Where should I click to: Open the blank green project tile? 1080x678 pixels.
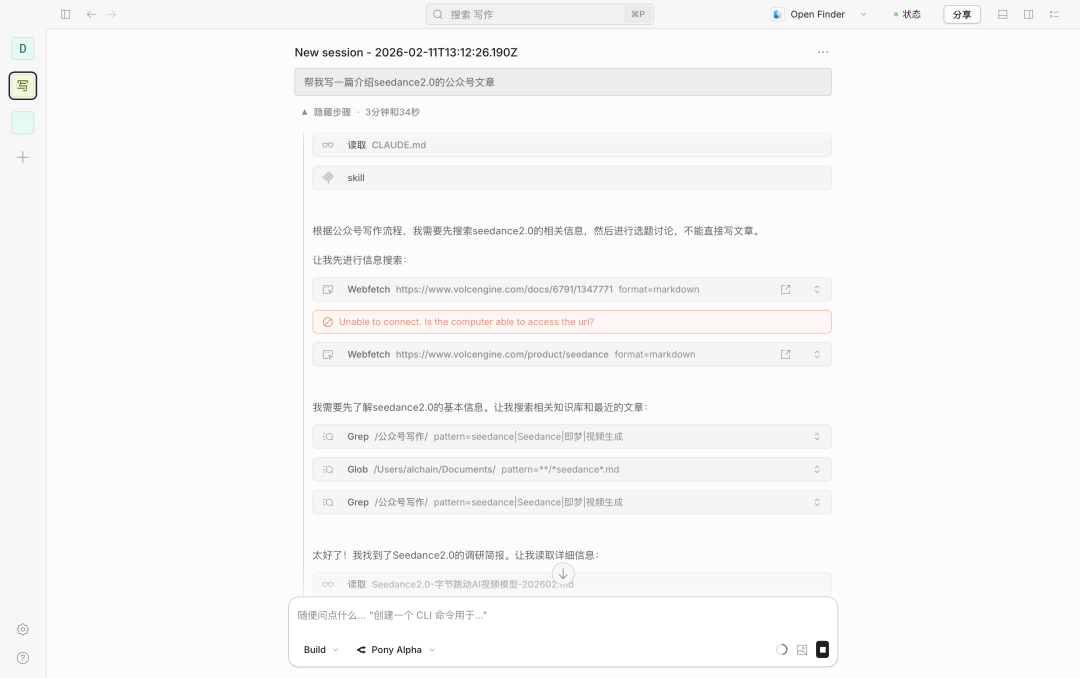[23, 123]
